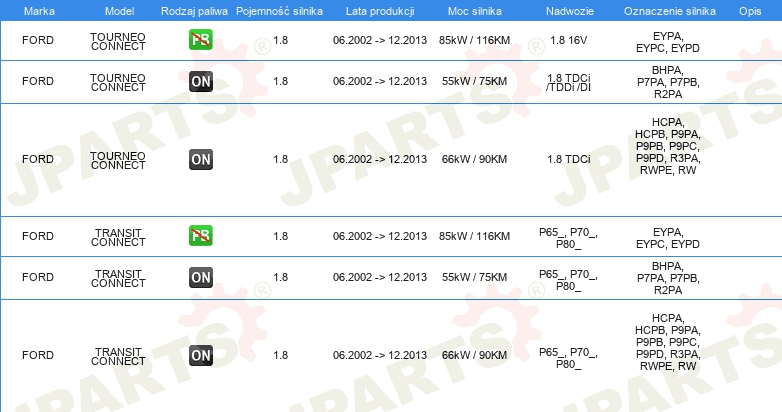
Task: Select FORD in the Tourneo Connect 85kW row
Action: 38,40
